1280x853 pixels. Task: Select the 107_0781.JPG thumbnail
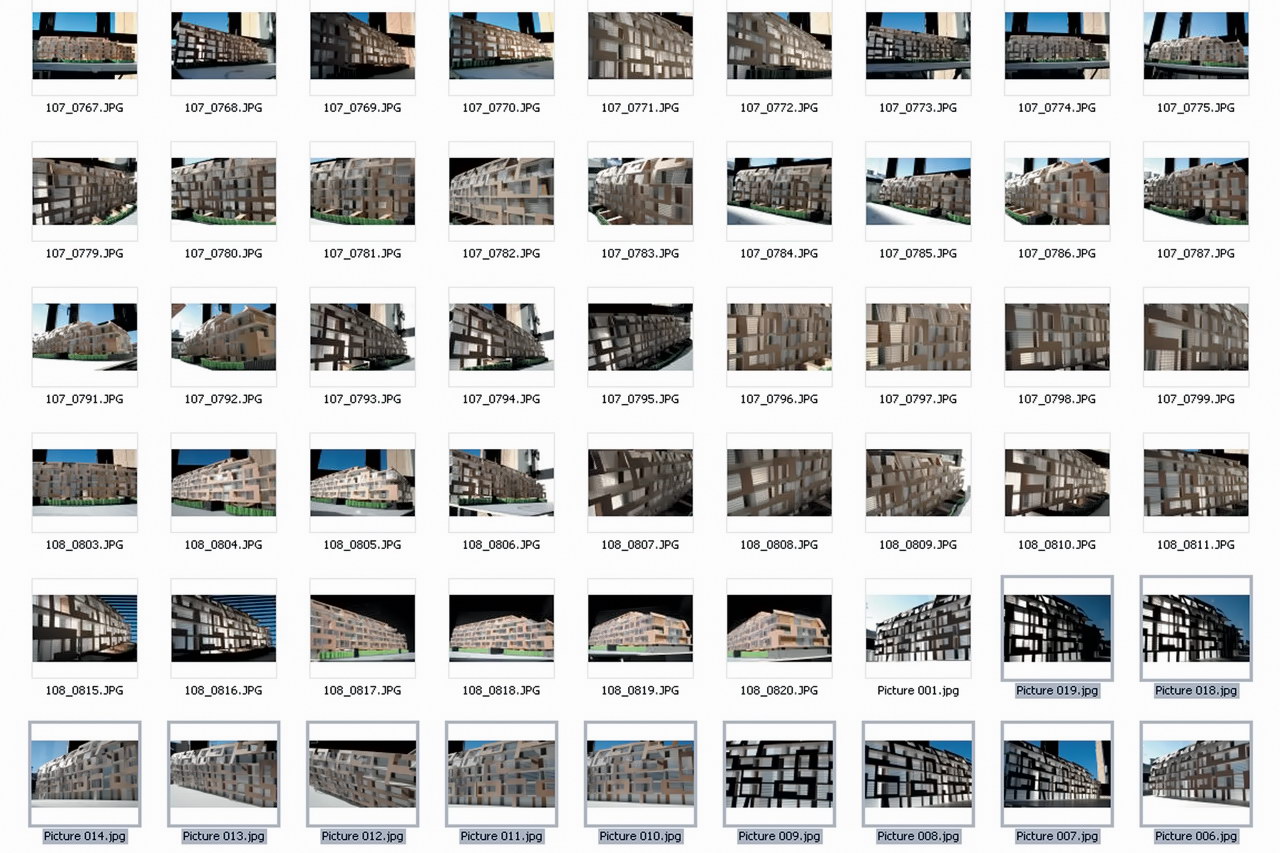pyautogui.click(x=362, y=191)
